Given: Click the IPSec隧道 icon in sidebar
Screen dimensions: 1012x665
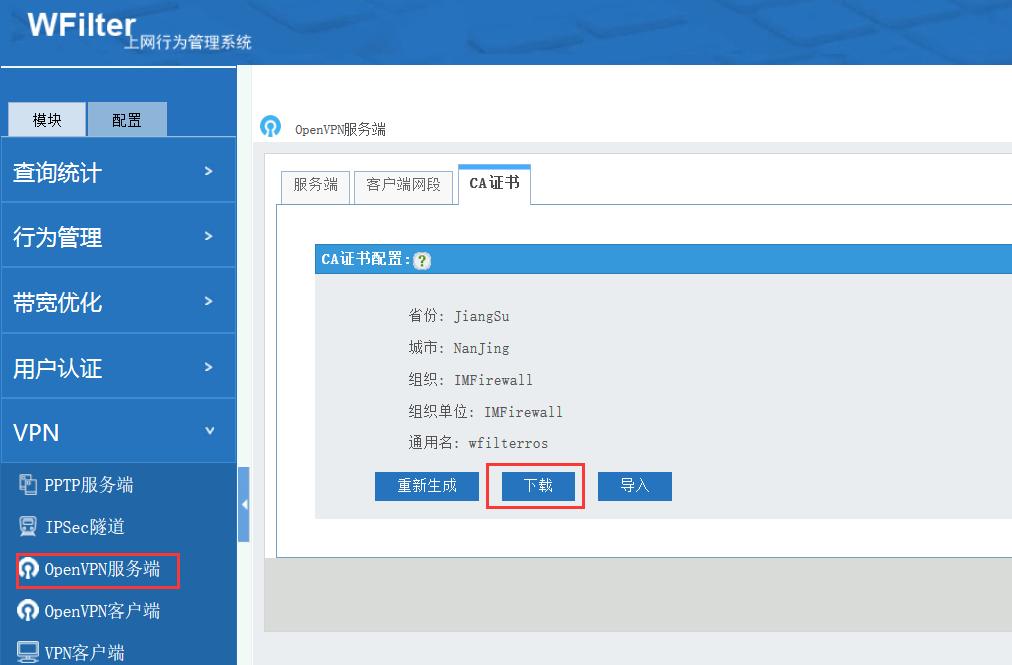Looking at the screenshot, I should [x=28, y=527].
